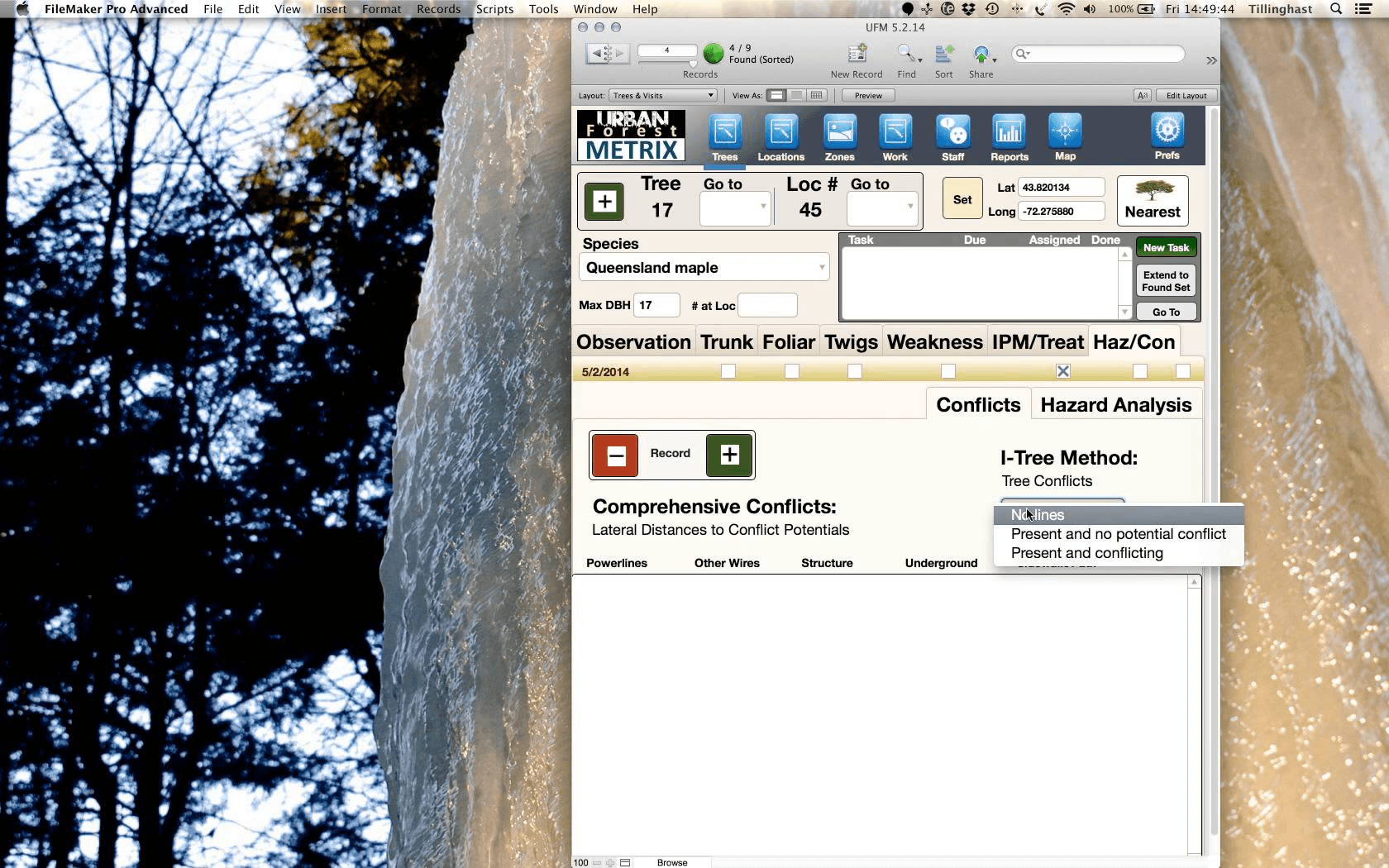Tick the first checkbox beside 5/2/2014
Viewport: 1389px width, 868px height.
(728, 371)
